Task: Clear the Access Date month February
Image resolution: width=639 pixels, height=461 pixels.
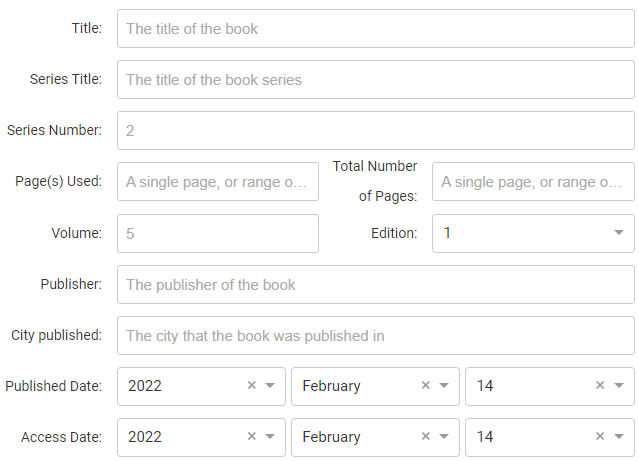Action: (x=426, y=437)
